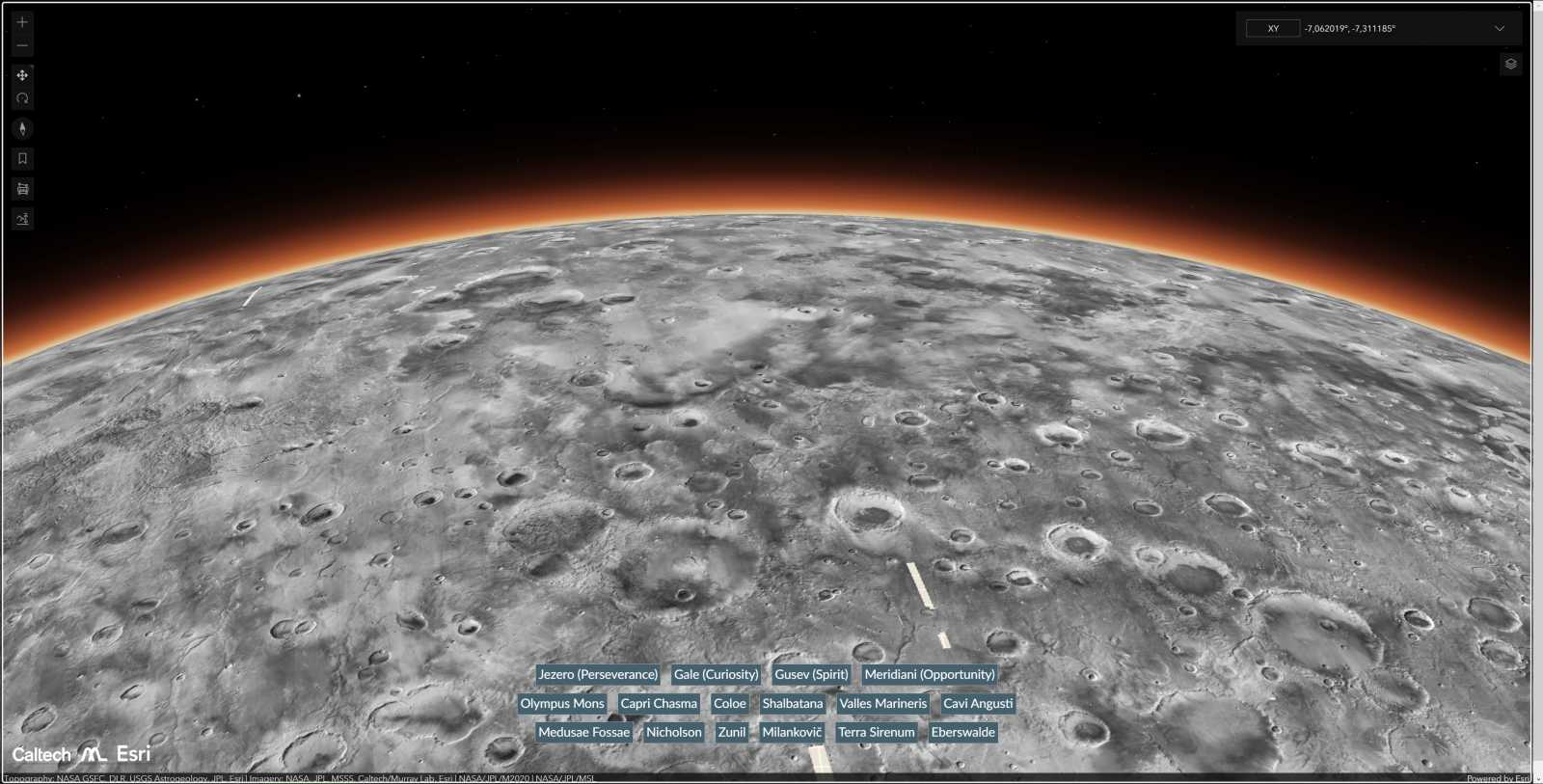Viewport: 1543px width, 784px height.
Task: Zoom in with the plus button
Action: [22, 21]
